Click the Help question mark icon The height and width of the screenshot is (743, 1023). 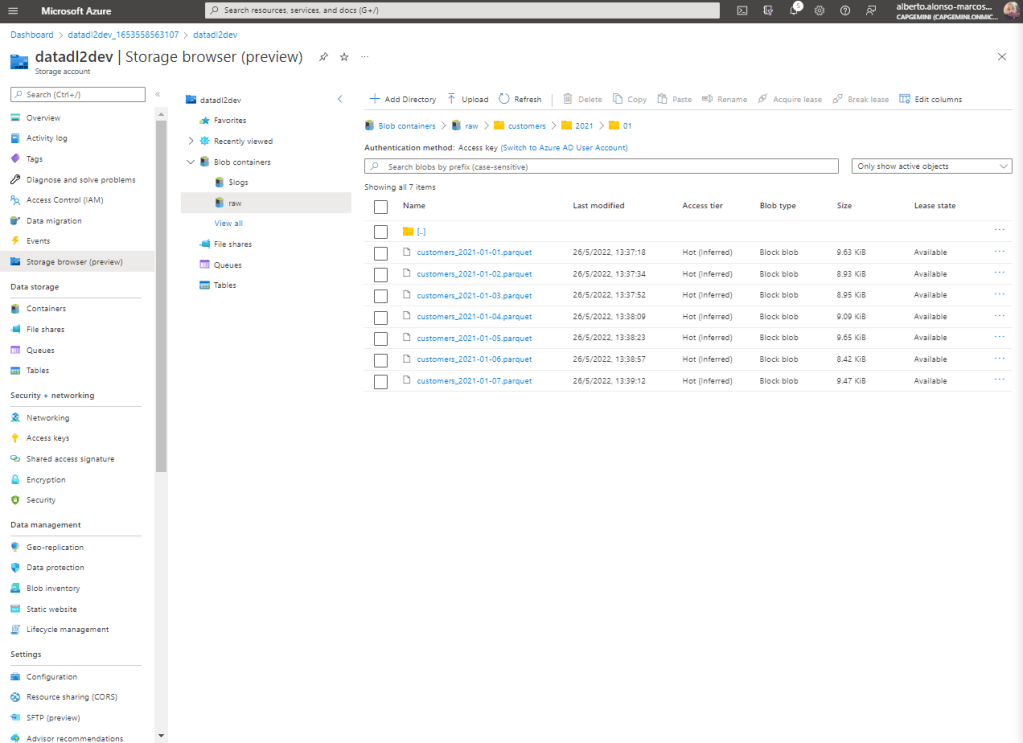pyautogui.click(x=845, y=10)
